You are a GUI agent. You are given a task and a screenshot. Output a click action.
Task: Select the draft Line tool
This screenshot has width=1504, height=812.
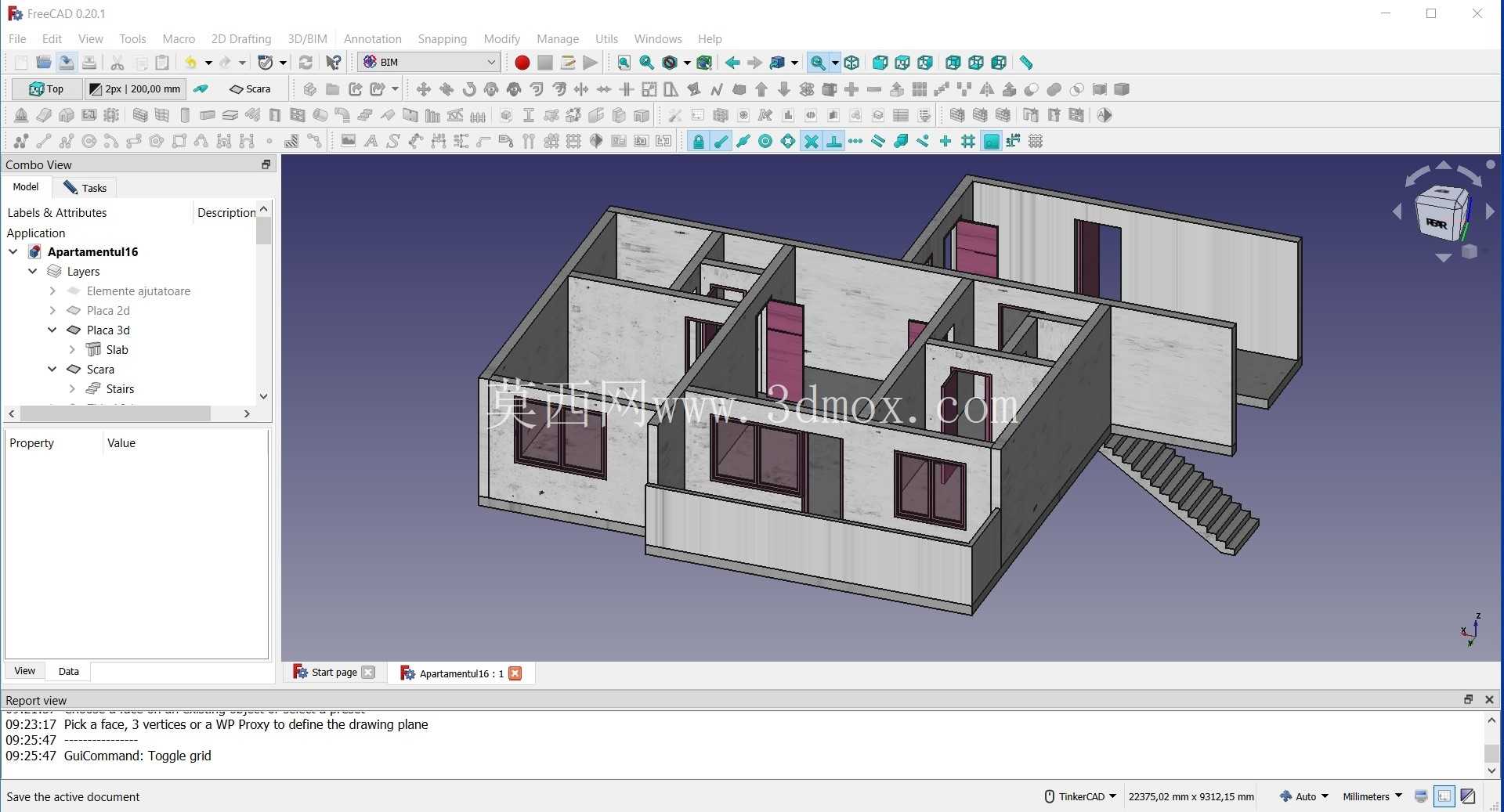[x=44, y=141]
